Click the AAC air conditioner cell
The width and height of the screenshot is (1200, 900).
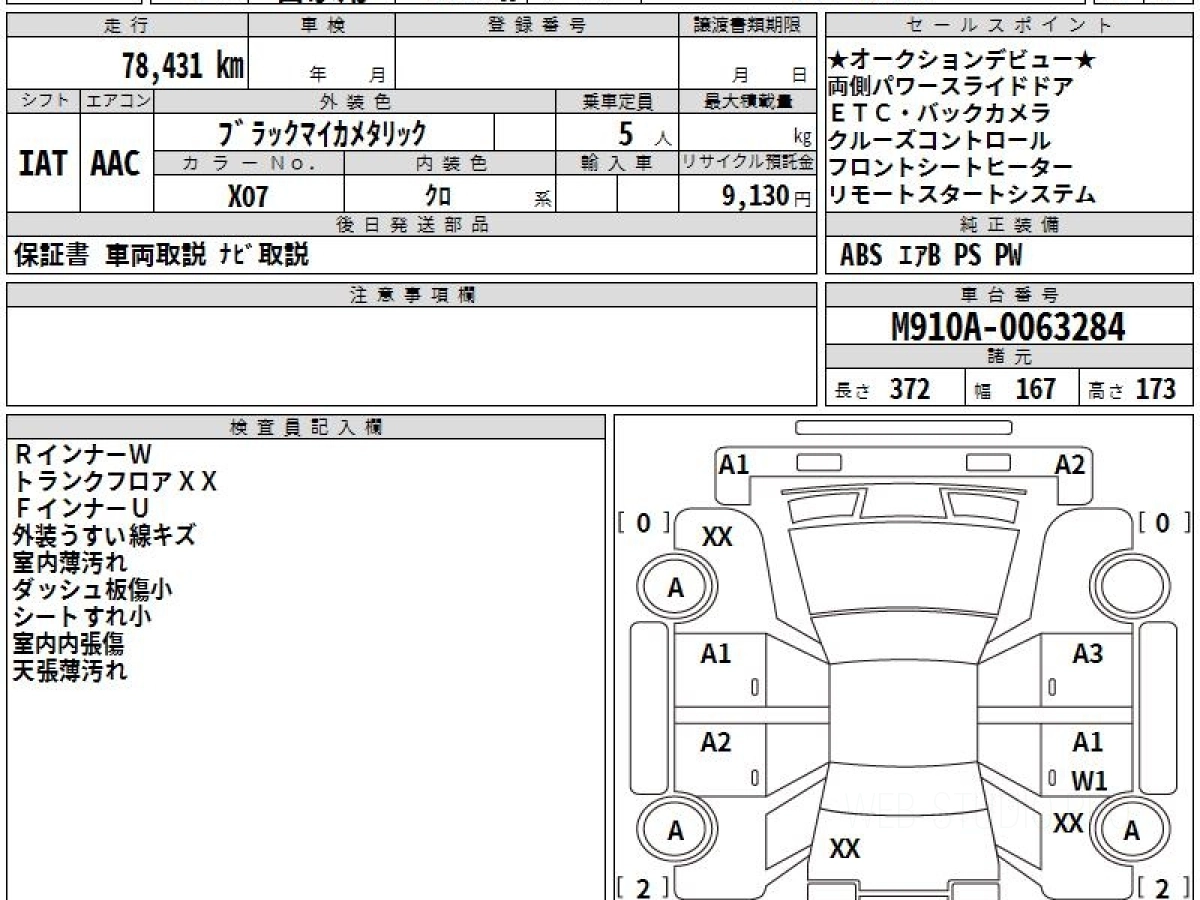coord(116,163)
